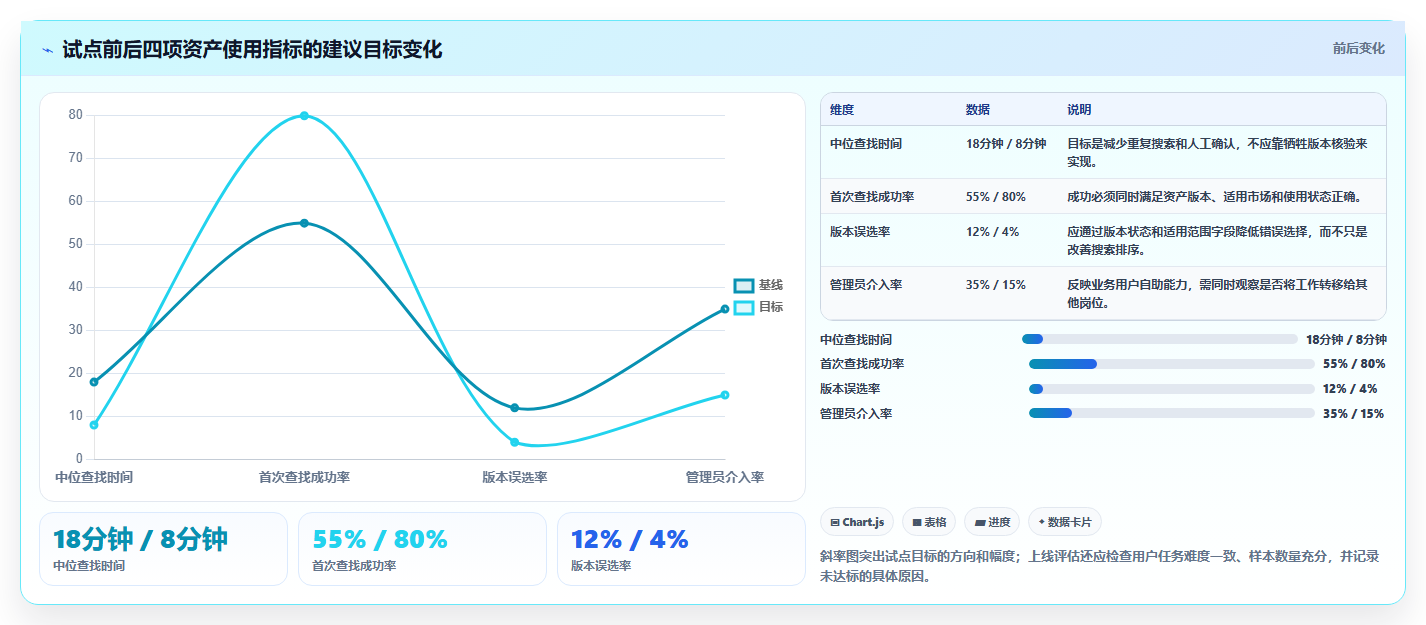Toggle the 目标 legend entry

[758, 307]
